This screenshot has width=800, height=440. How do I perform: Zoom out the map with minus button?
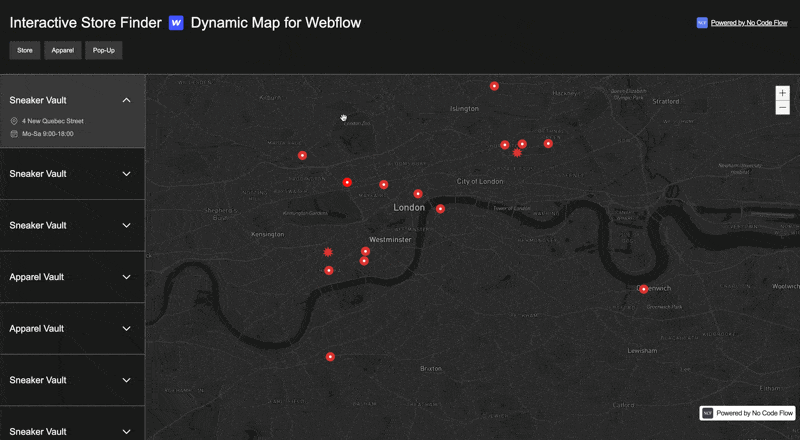point(782,107)
